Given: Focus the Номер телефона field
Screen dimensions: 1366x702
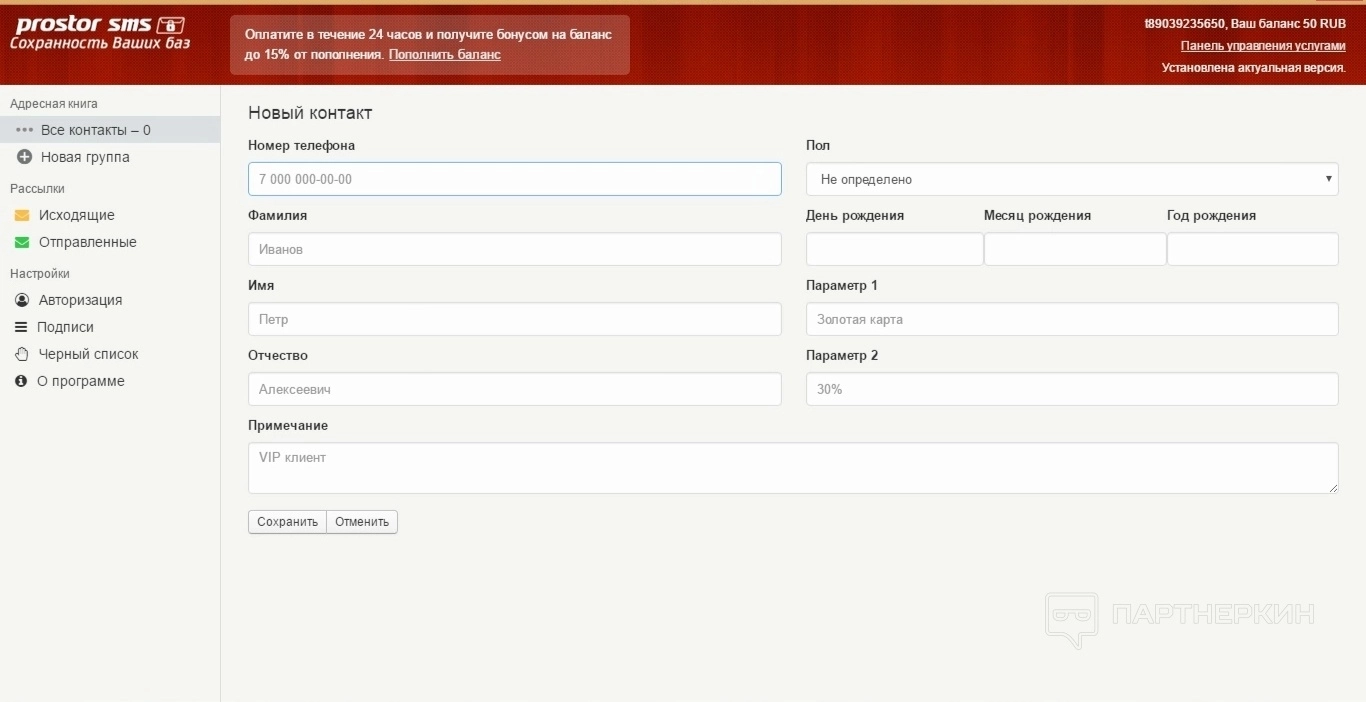Looking at the screenshot, I should tap(515, 179).
